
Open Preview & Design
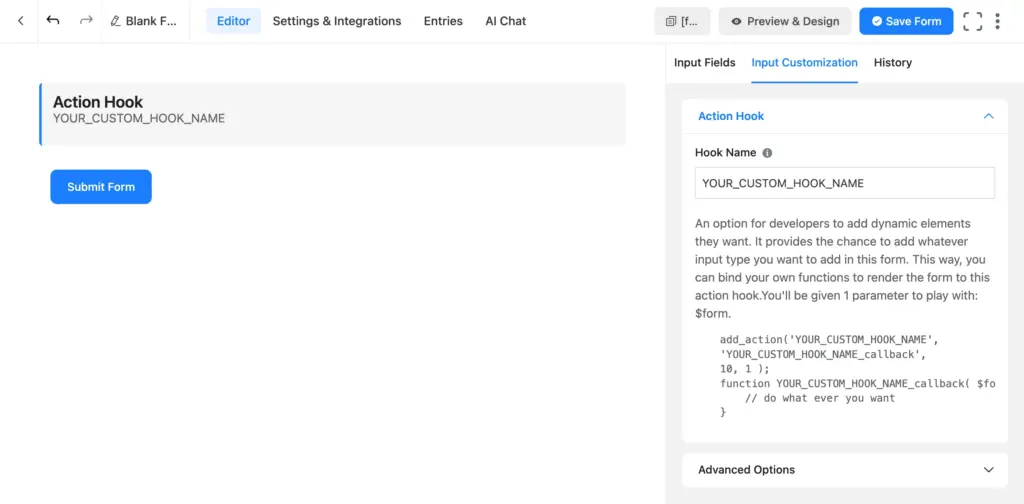point(785,21)
